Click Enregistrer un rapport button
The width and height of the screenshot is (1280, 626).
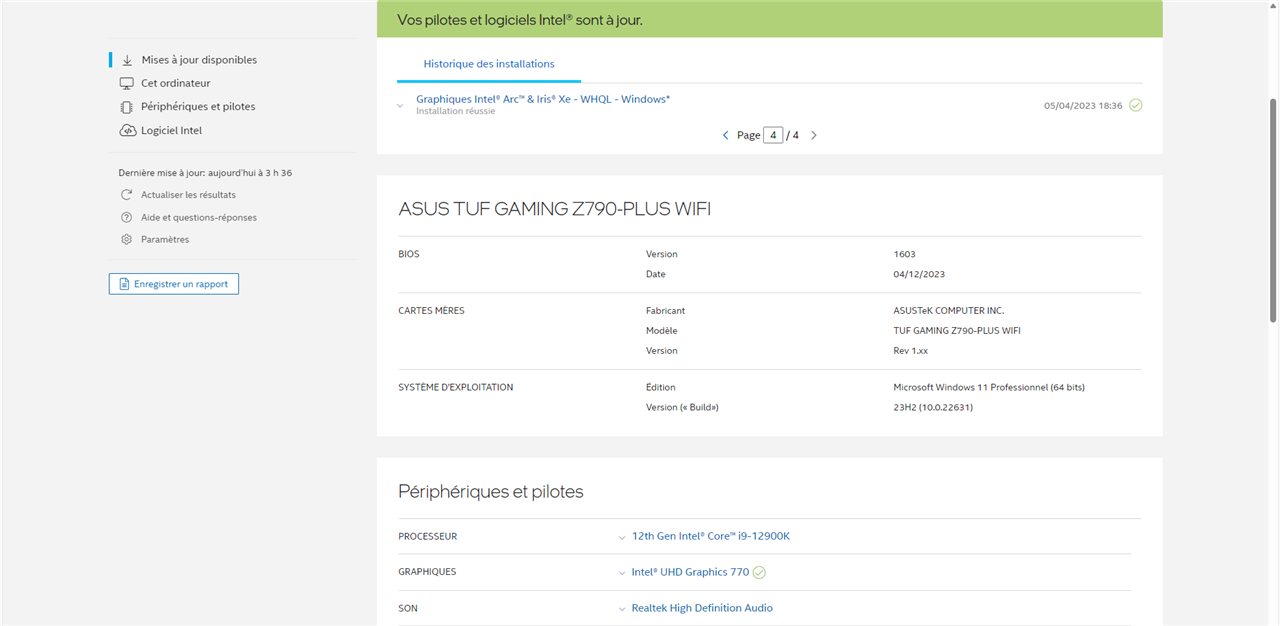click(174, 284)
